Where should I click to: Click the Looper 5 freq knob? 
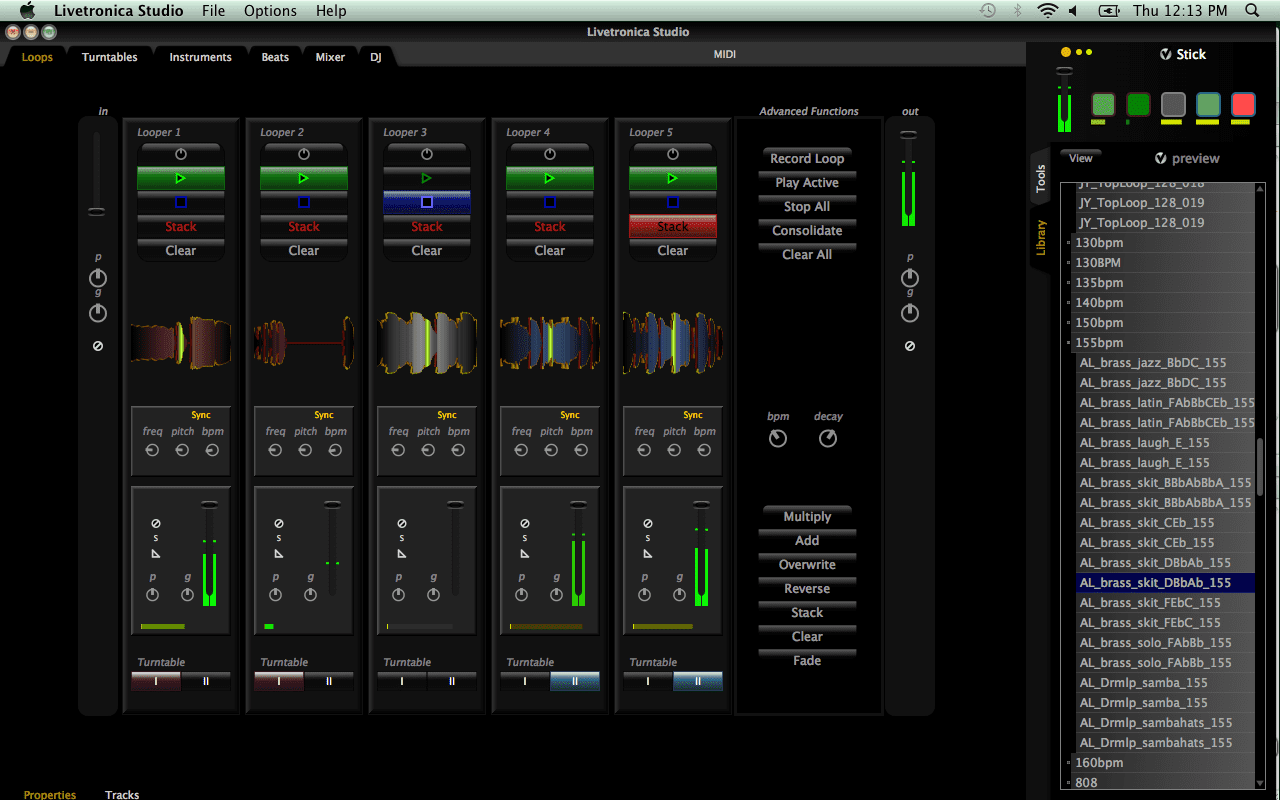point(645,450)
